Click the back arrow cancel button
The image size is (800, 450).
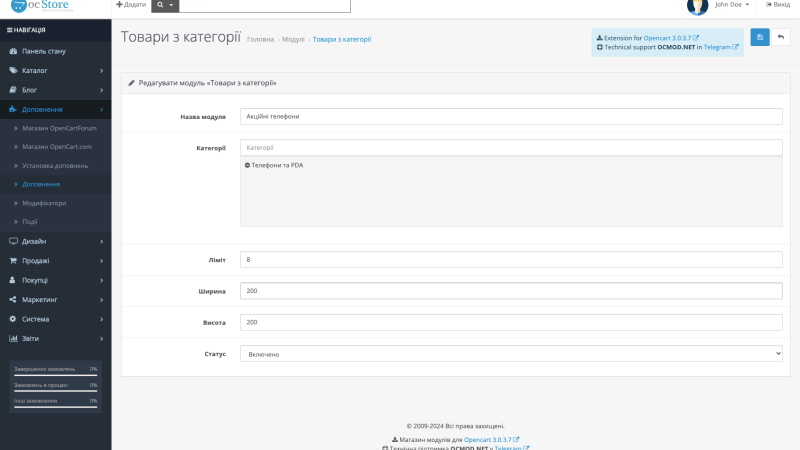(x=781, y=37)
